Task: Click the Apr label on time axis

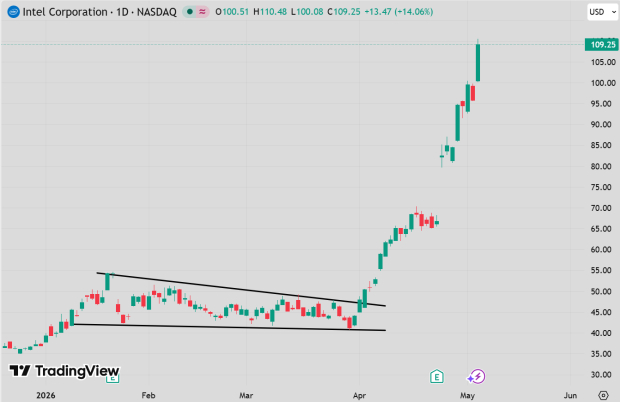Action: [x=359, y=395]
